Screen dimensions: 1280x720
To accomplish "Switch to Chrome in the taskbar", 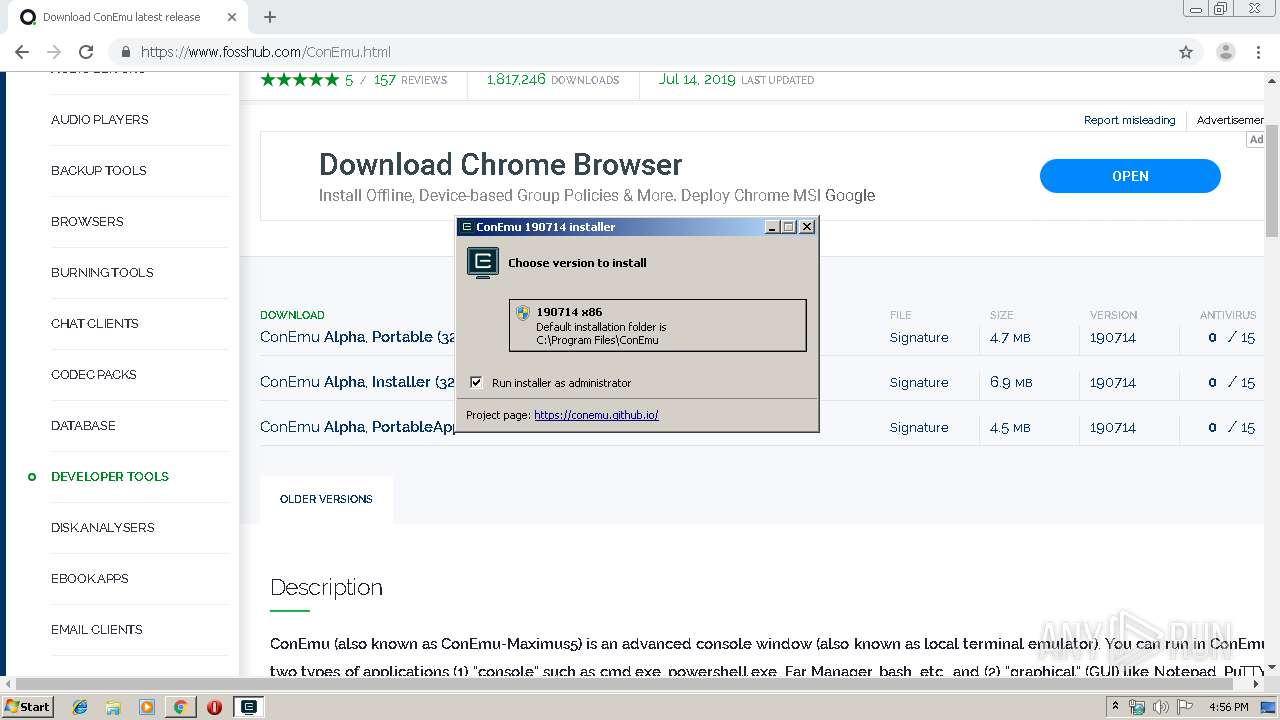I will 180,707.
